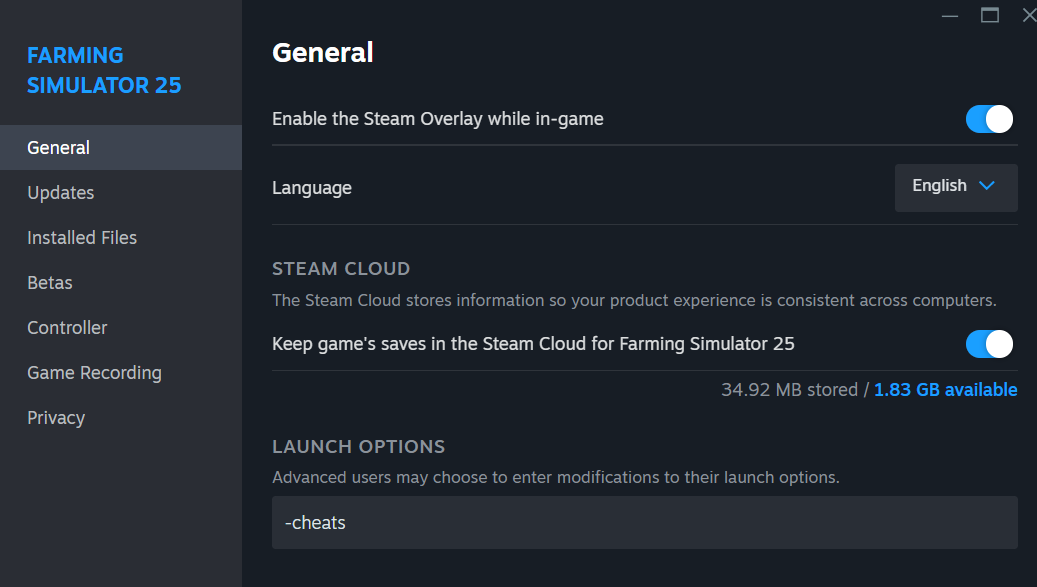Click the 1.83 GB available link

[x=945, y=389]
